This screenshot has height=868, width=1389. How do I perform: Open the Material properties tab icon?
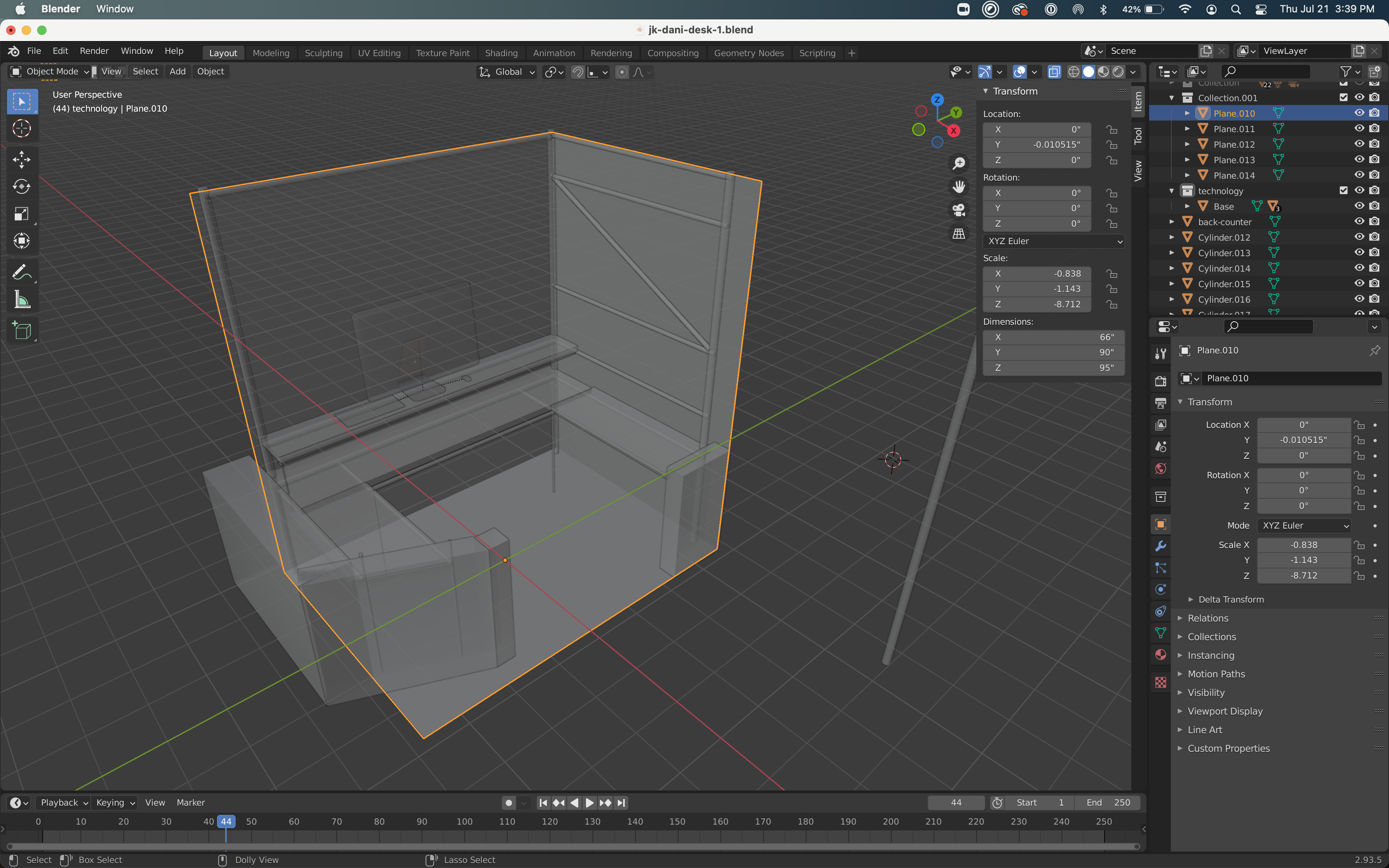1161,655
